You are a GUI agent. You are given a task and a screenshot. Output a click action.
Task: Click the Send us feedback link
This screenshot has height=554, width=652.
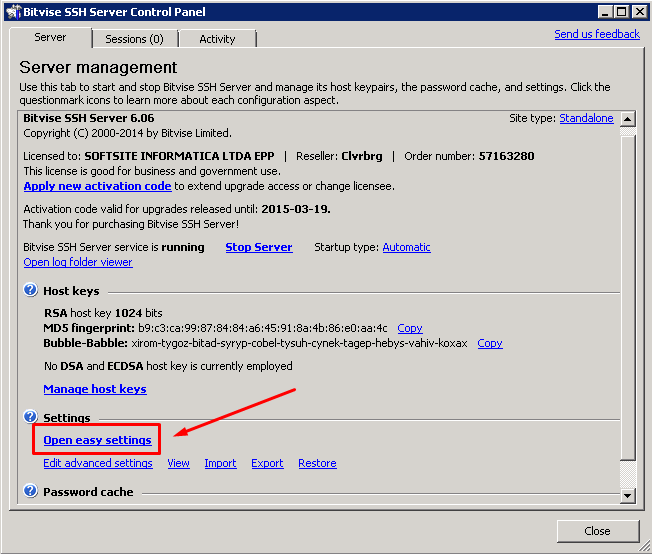(x=597, y=34)
